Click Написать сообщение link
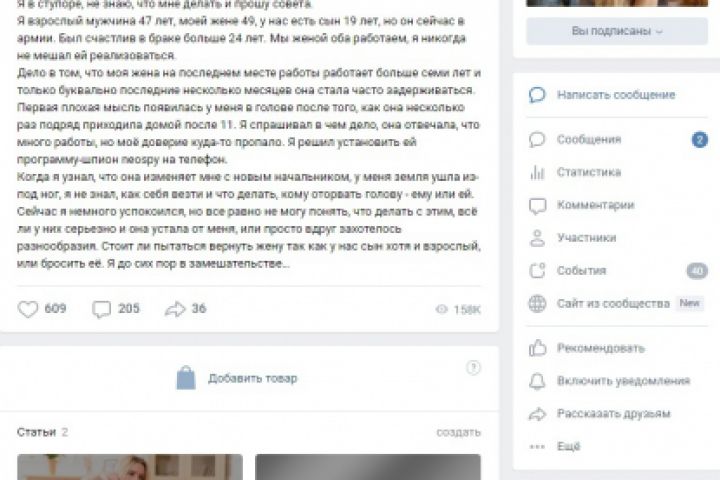The width and height of the screenshot is (720, 480). [616, 95]
